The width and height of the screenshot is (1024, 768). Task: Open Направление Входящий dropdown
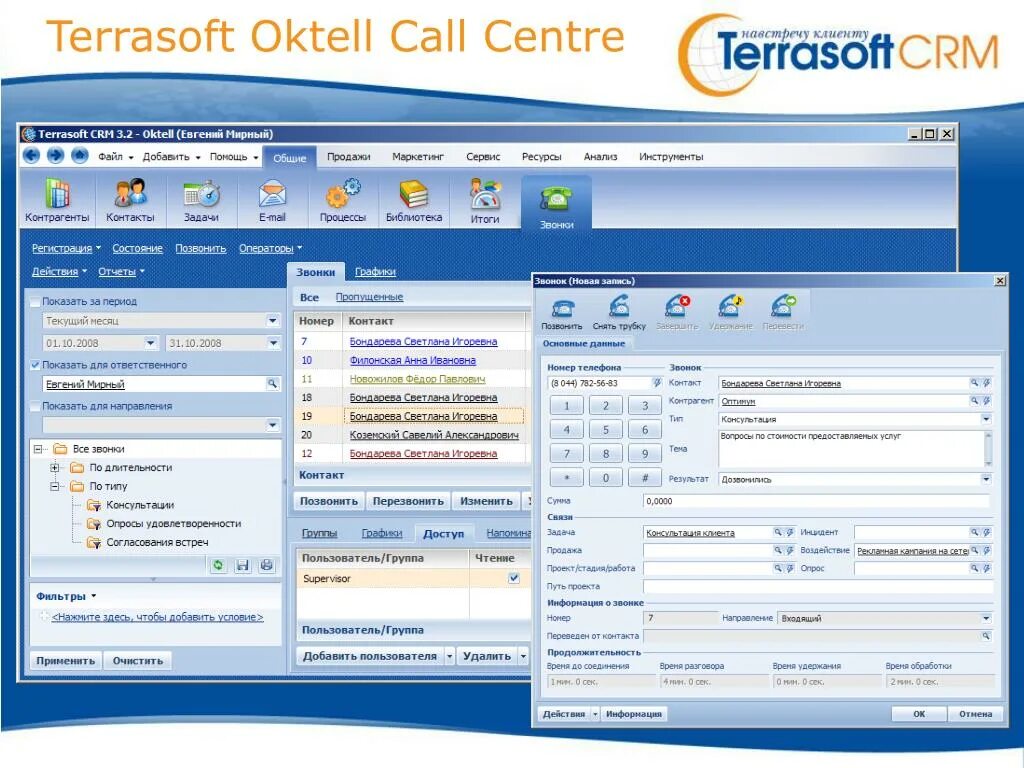click(985, 618)
